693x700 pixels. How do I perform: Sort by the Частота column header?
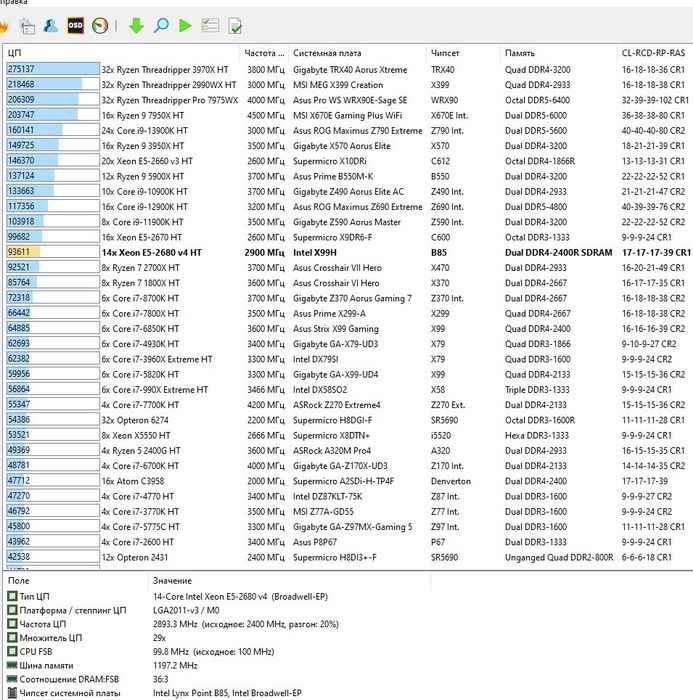[264, 53]
